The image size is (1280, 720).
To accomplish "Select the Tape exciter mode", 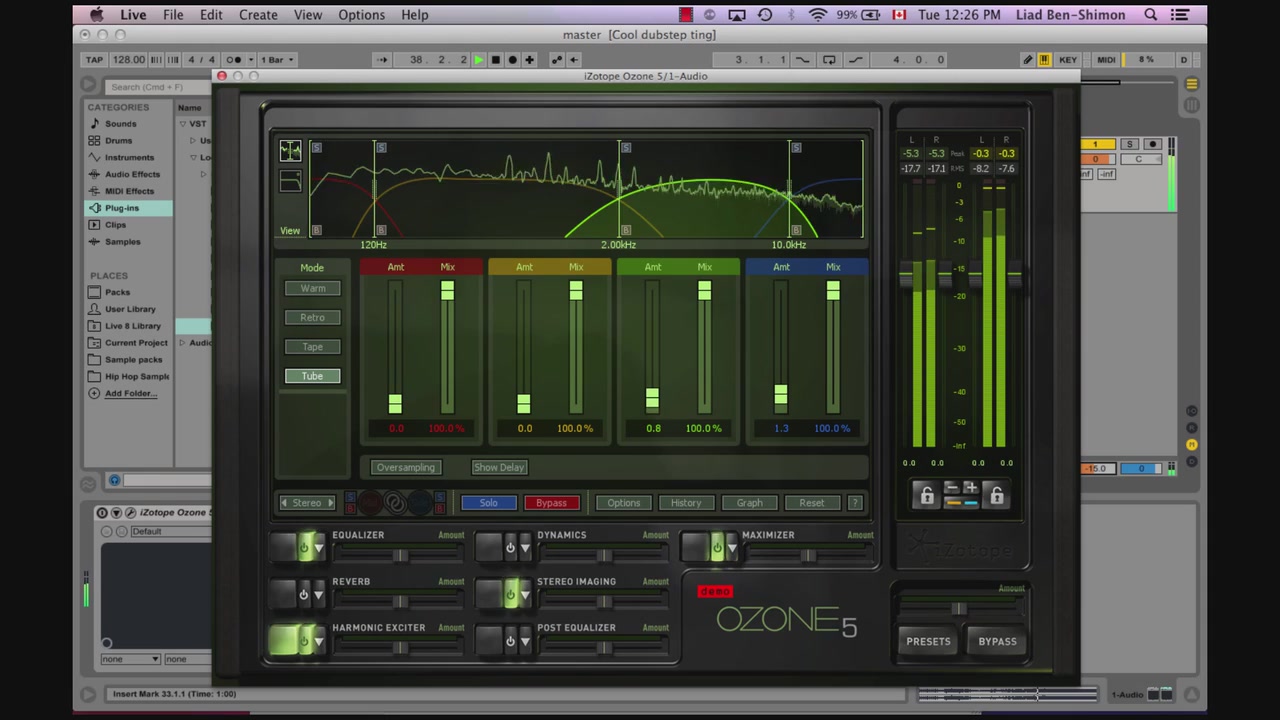I will tap(313, 347).
